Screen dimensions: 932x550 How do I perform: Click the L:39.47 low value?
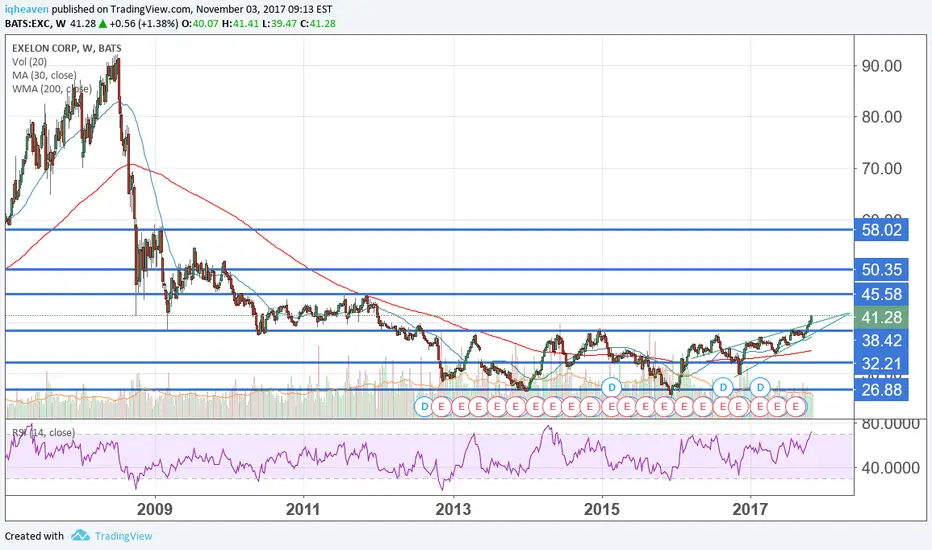[279, 24]
